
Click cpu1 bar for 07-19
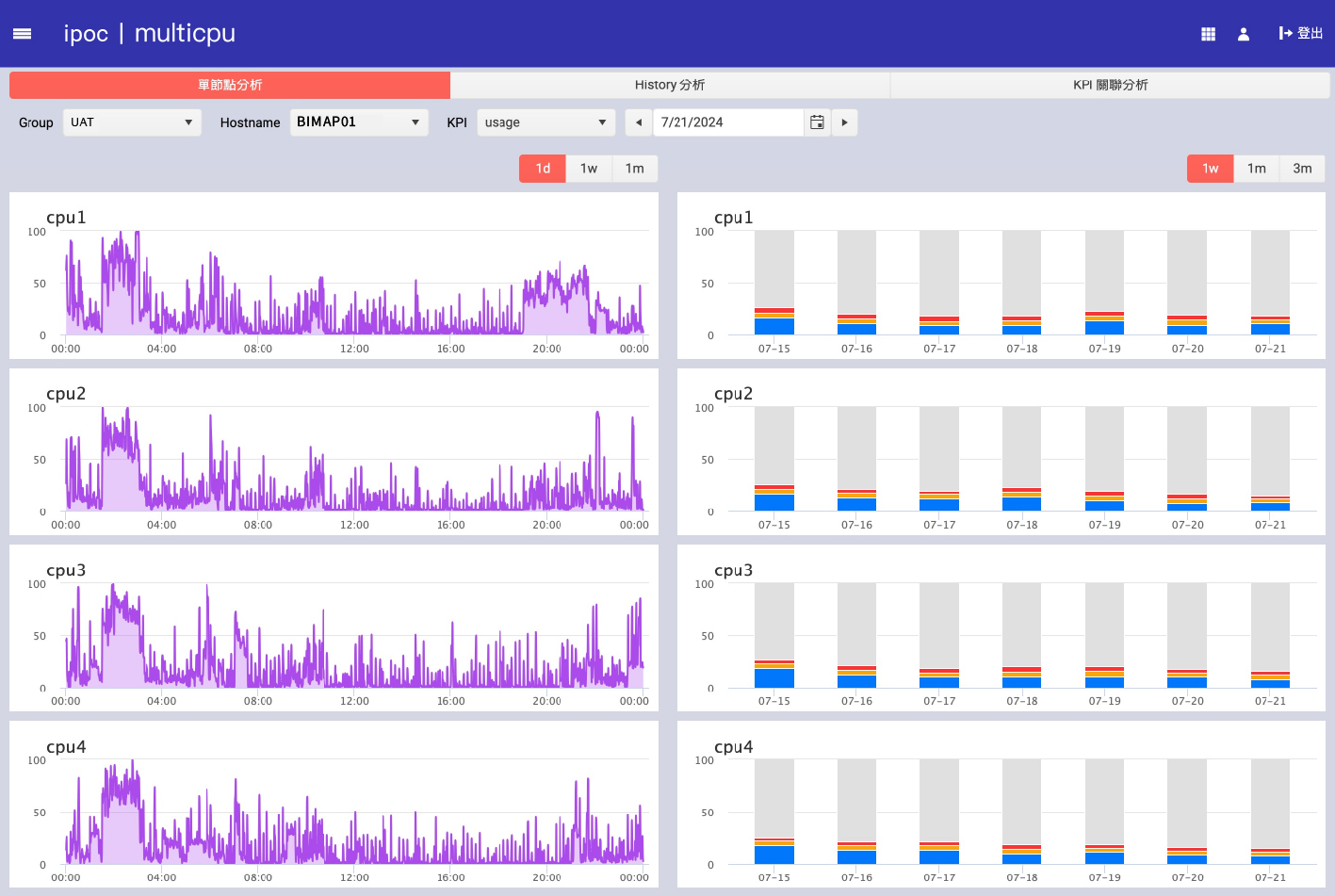[1105, 283]
